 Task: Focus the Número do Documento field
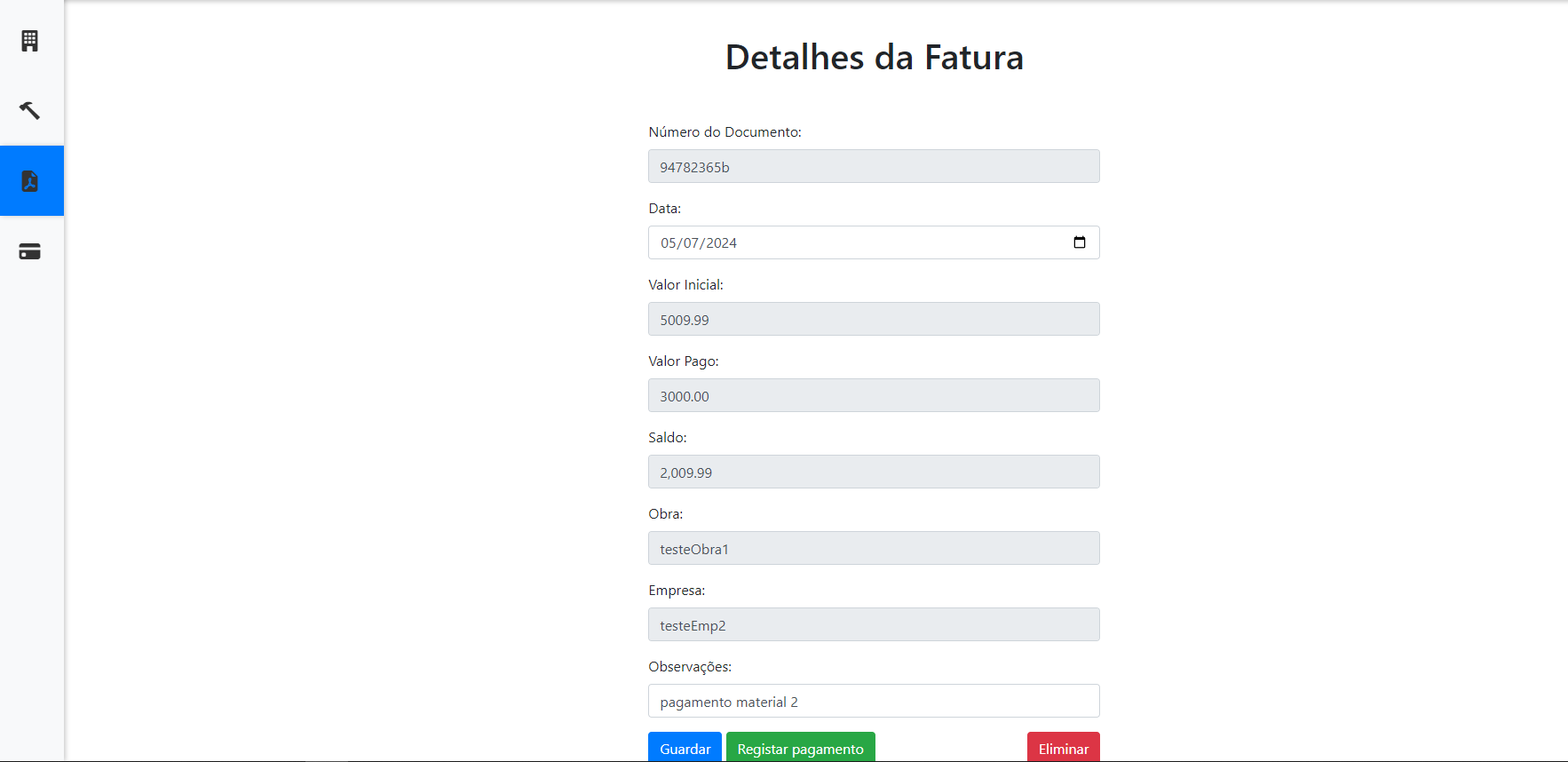[x=874, y=167]
